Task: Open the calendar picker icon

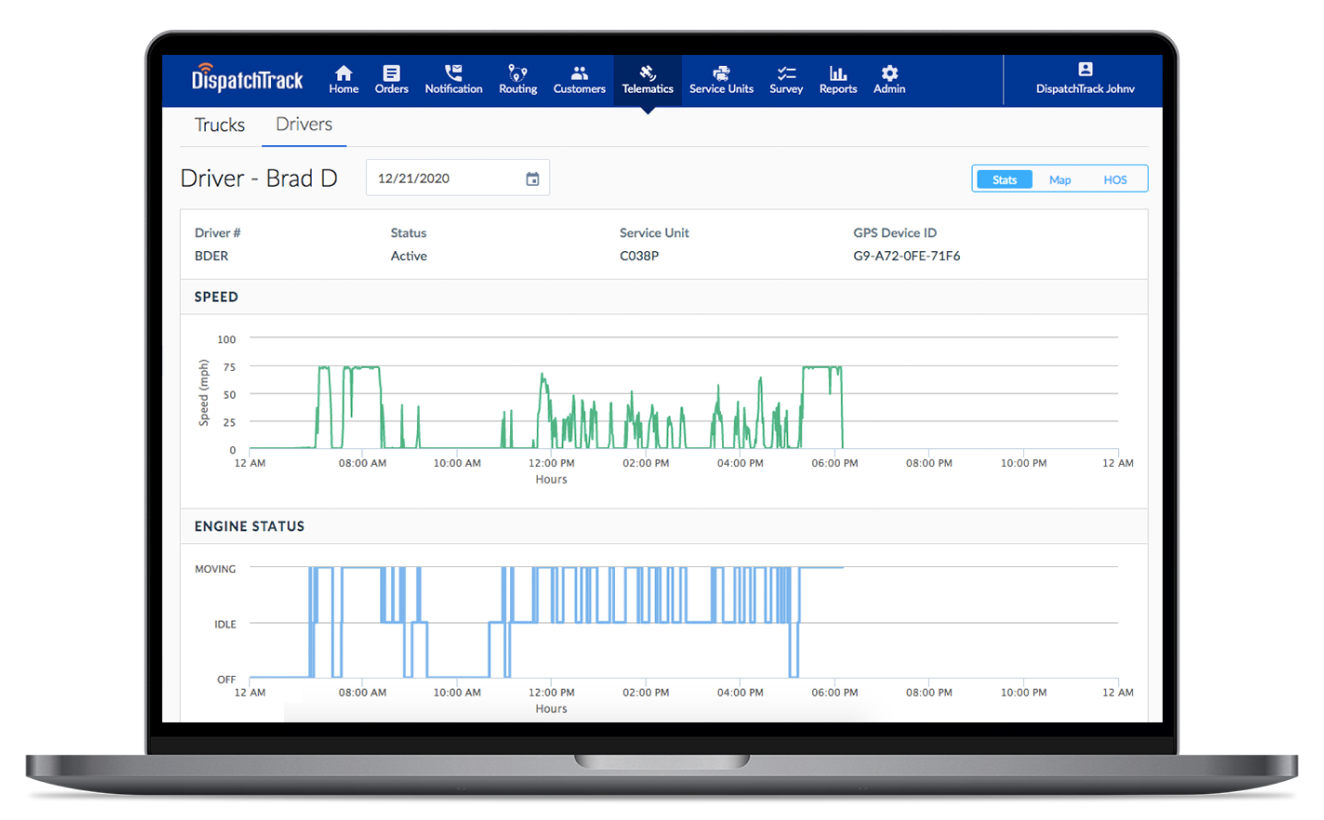Action: (x=533, y=179)
